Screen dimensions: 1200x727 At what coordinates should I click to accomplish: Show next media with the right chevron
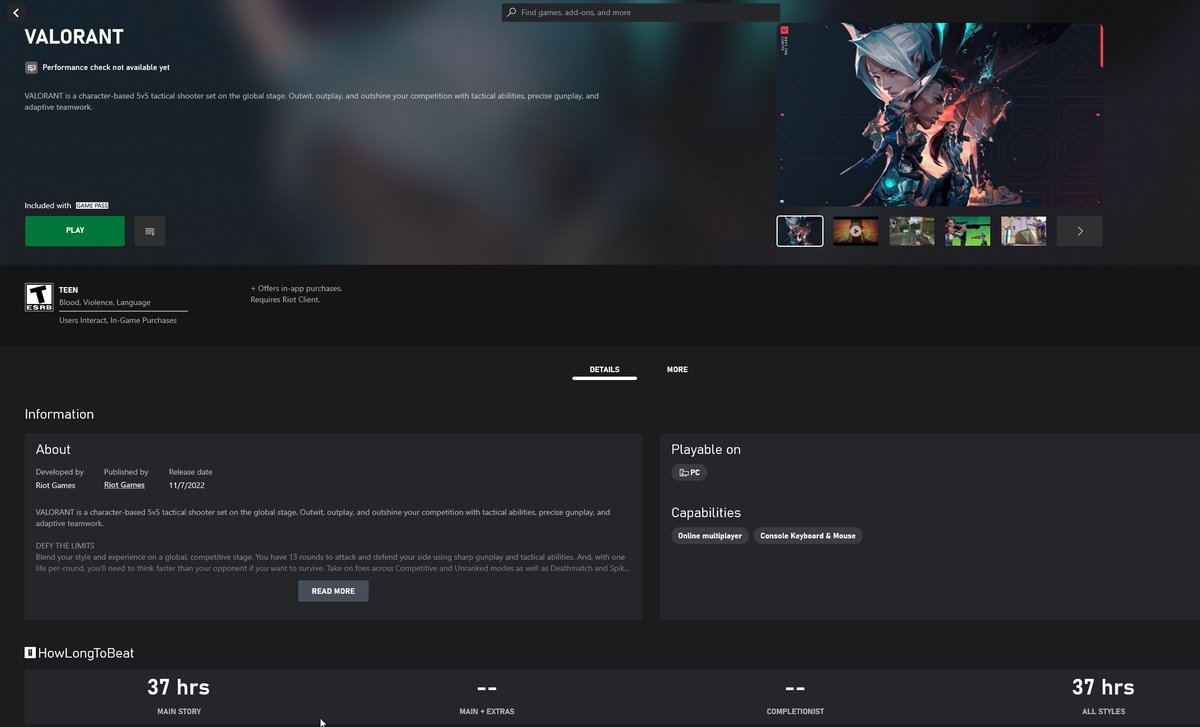coord(1080,231)
